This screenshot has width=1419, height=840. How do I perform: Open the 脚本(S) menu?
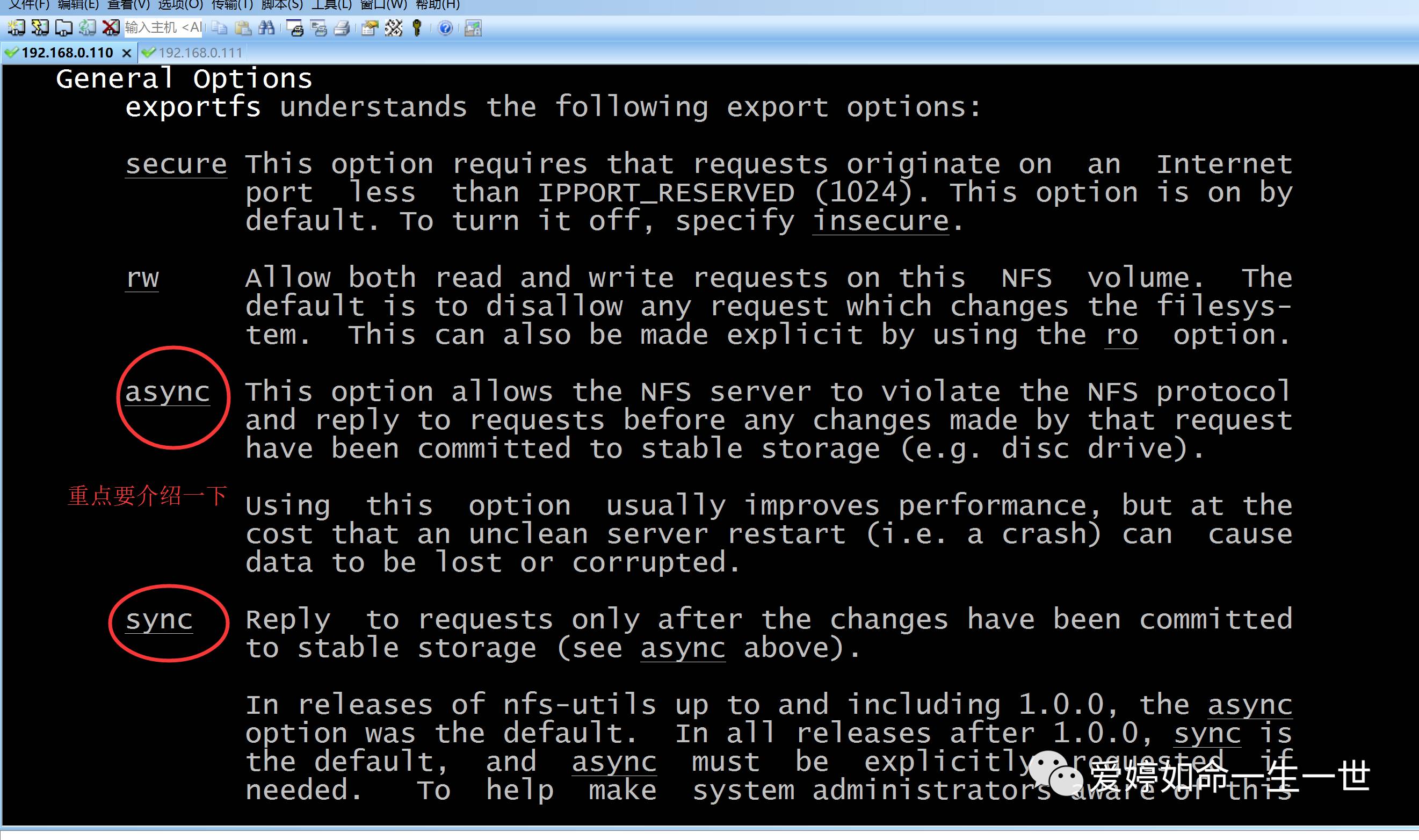[282, 5]
